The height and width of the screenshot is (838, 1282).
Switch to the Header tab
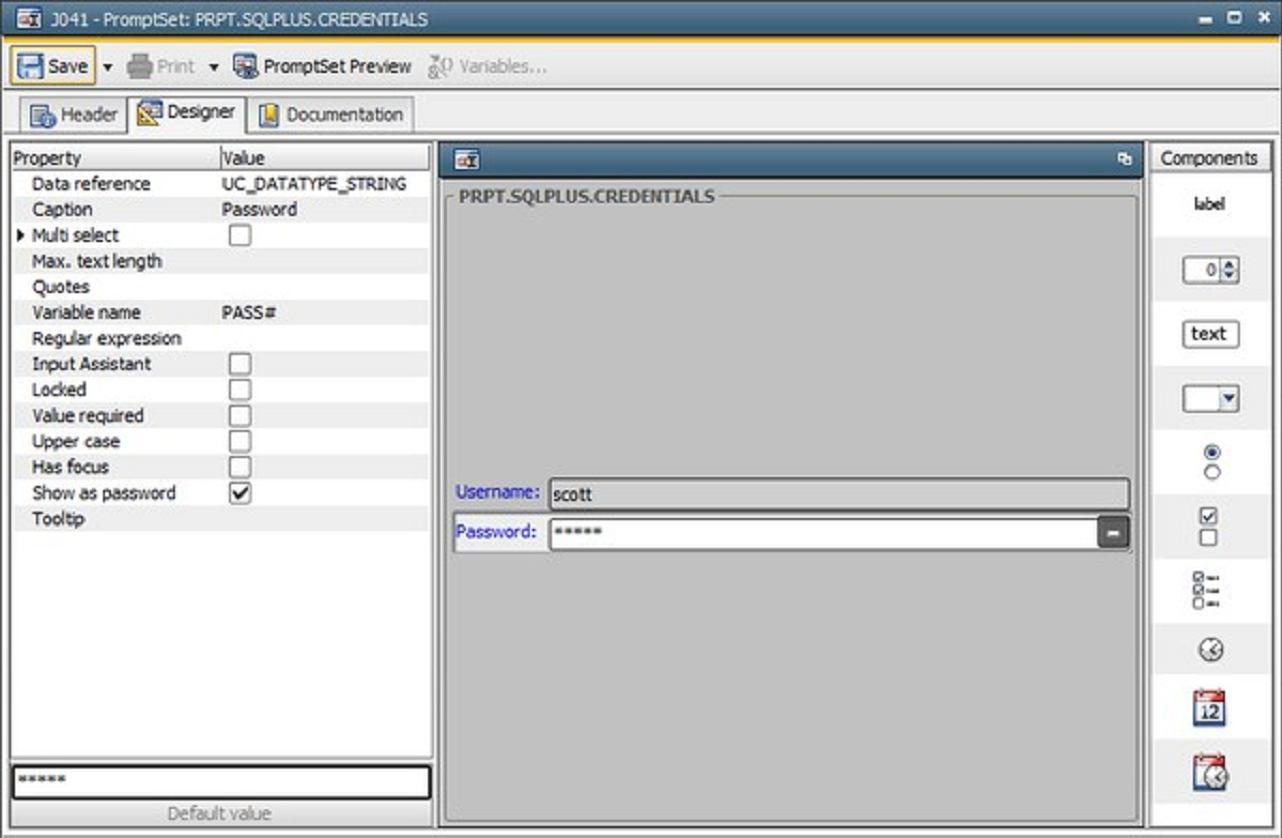(x=74, y=114)
